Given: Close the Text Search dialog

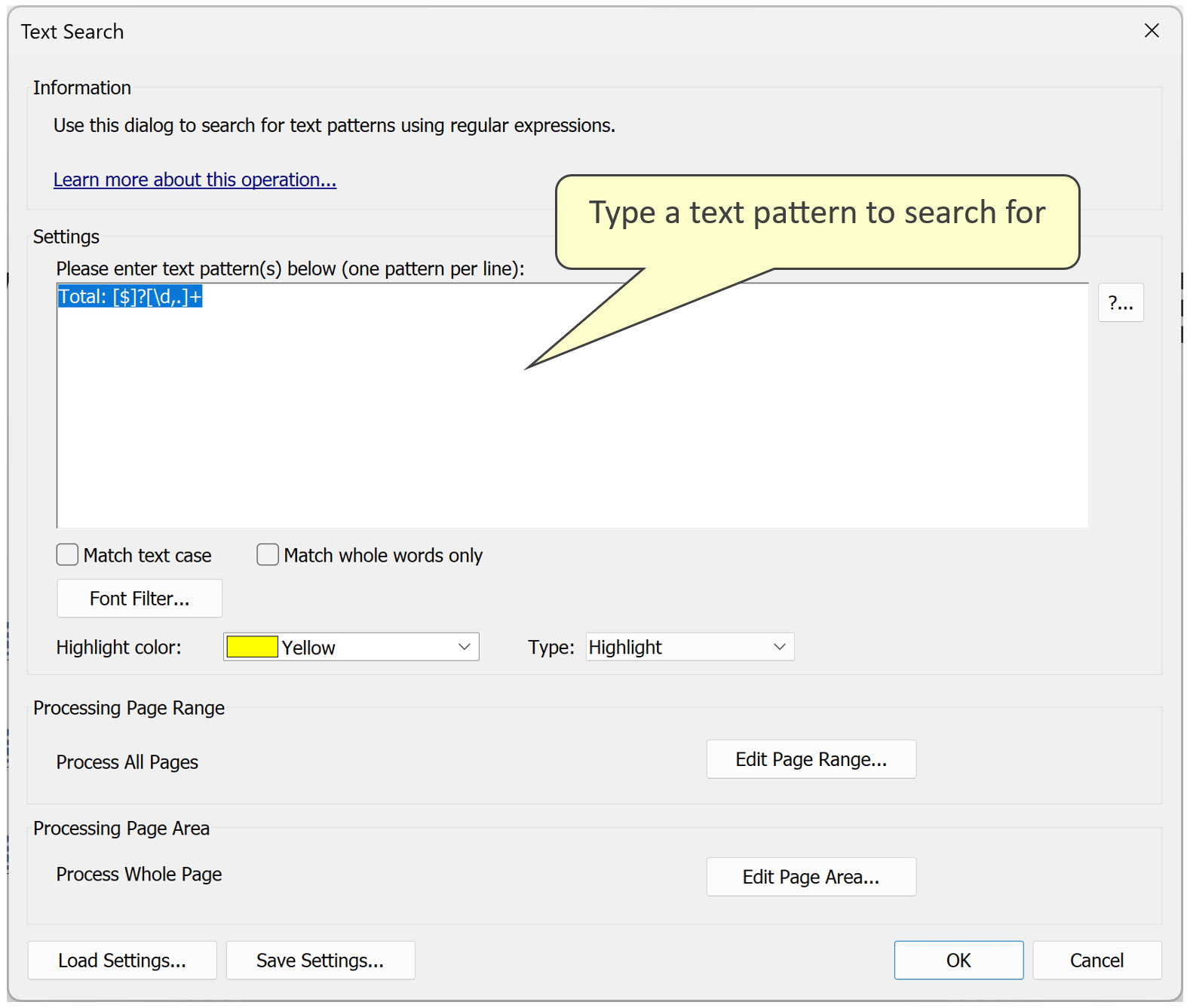Looking at the screenshot, I should (1151, 31).
